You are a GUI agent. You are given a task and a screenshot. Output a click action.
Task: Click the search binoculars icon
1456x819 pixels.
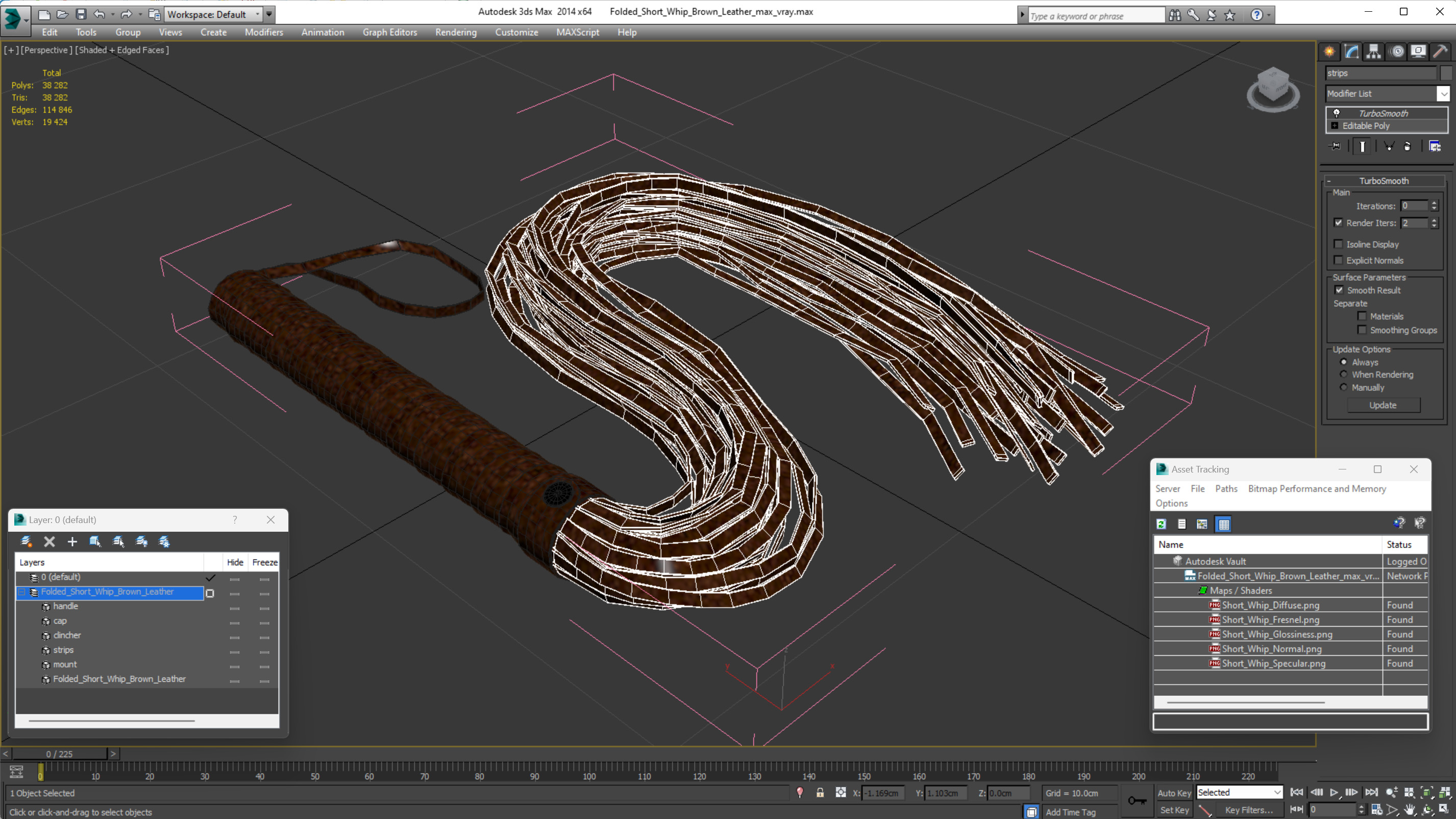pyautogui.click(x=1174, y=15)
